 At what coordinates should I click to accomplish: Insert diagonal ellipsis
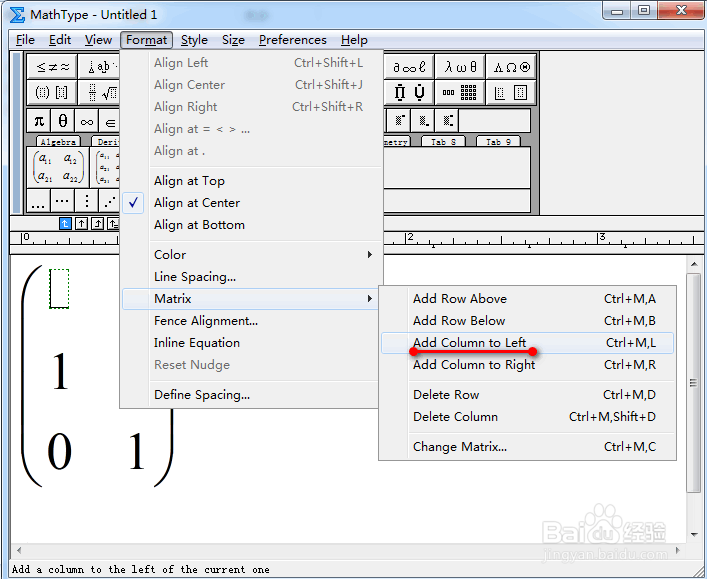click(x=109, y=200)
